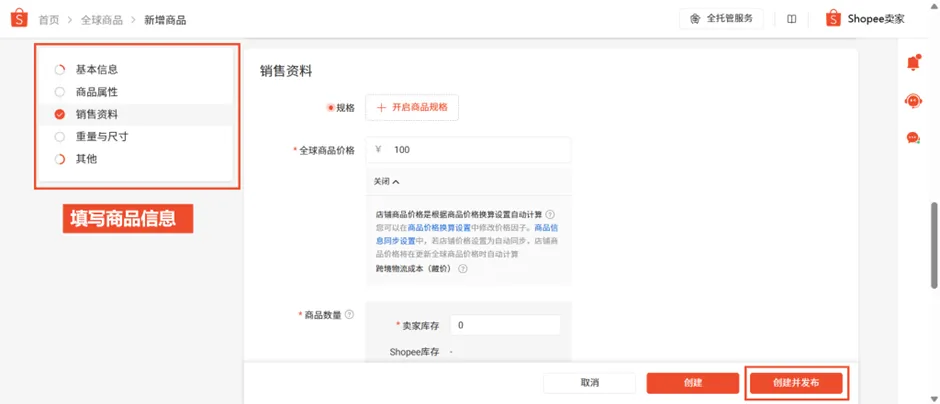Click 创建 button

692,383
